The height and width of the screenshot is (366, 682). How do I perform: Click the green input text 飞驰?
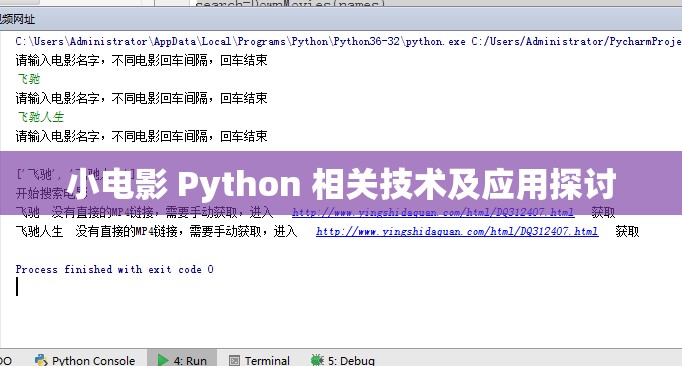coord(29,79)
